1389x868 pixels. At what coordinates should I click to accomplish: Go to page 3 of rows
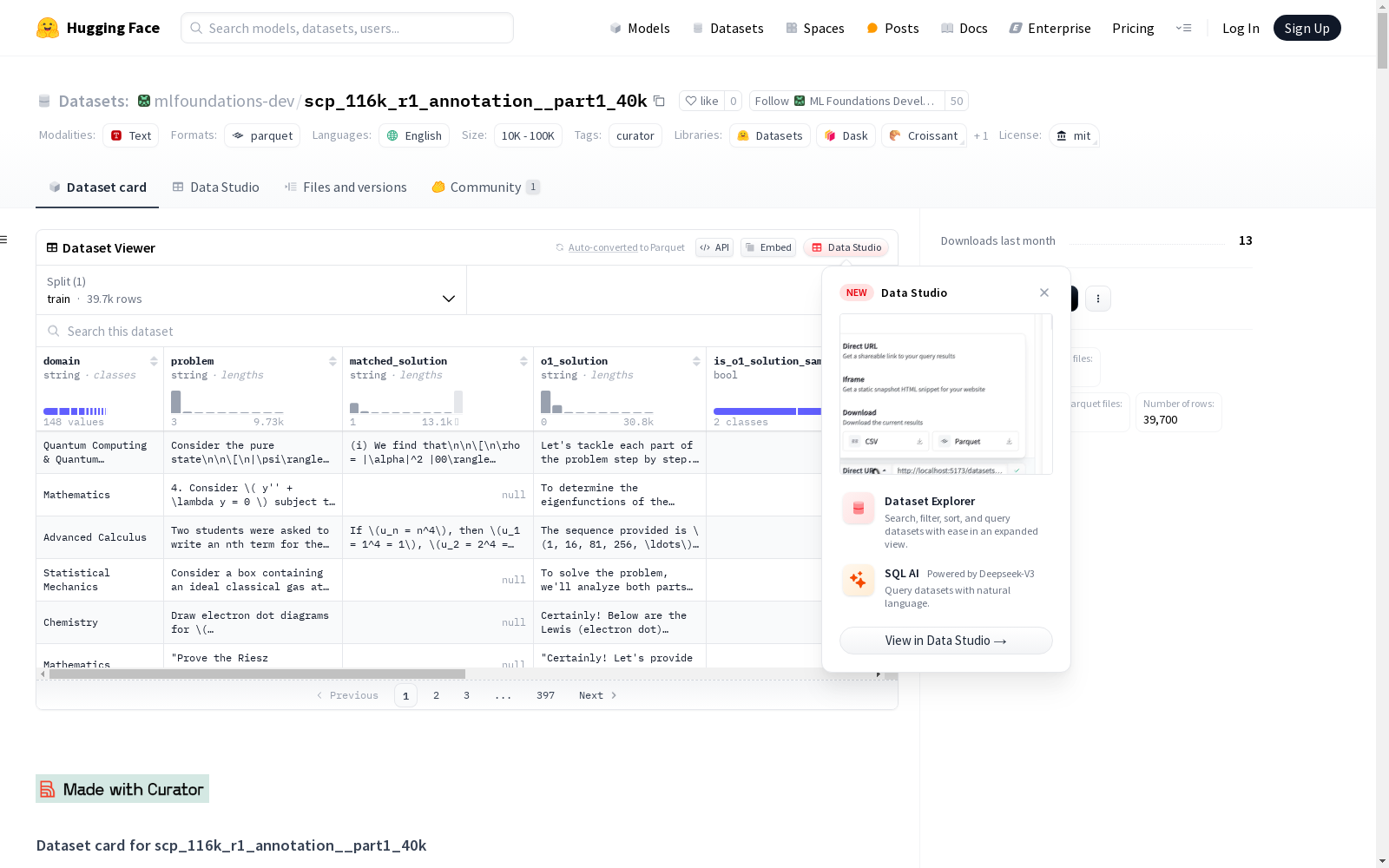[466, 695]
